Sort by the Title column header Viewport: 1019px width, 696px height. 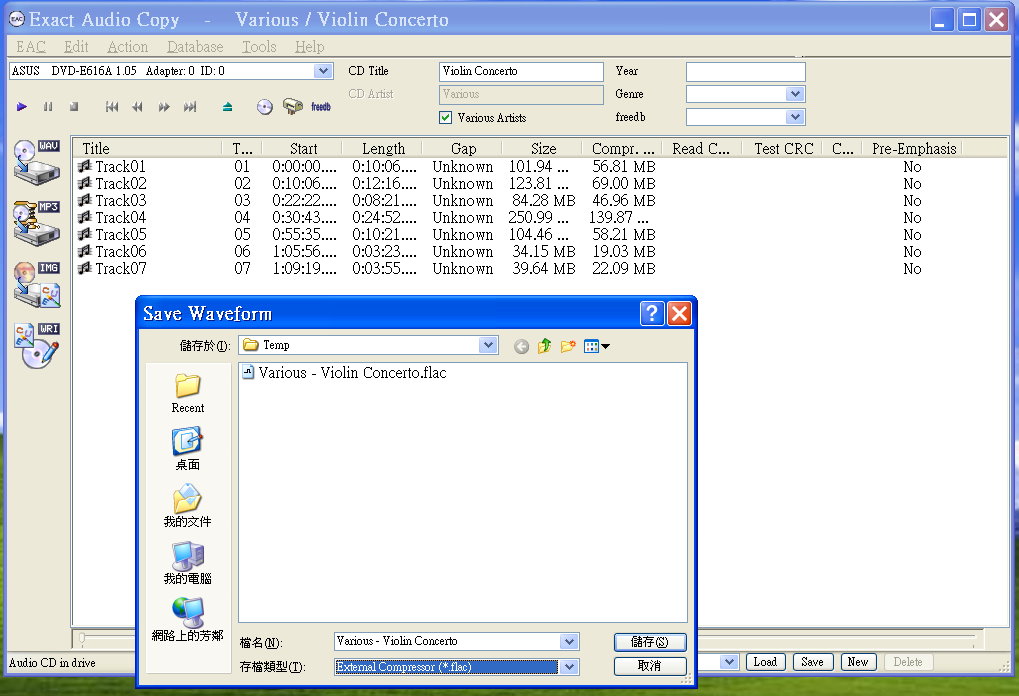pos(147,149)
